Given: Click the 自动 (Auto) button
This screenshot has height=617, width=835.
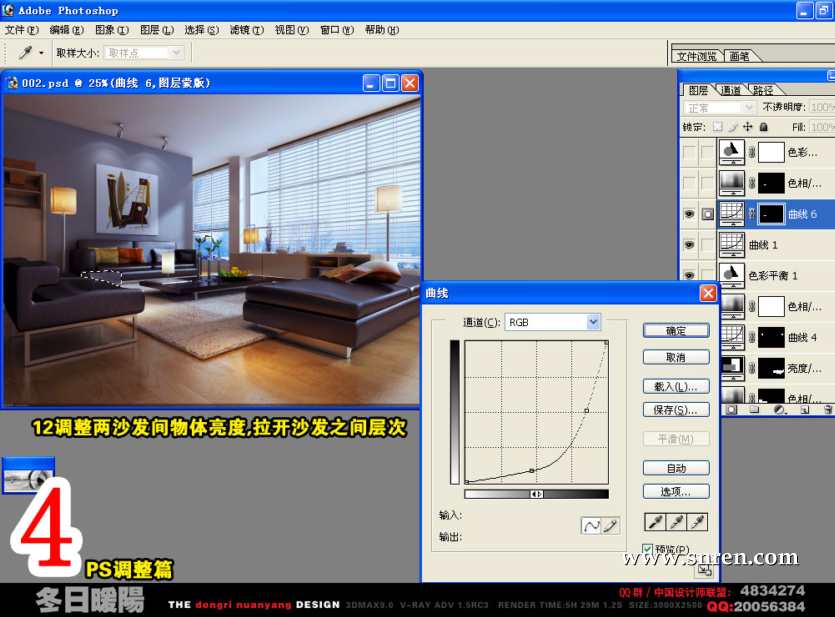Looking at the screenshot, I should click(676, 468).
